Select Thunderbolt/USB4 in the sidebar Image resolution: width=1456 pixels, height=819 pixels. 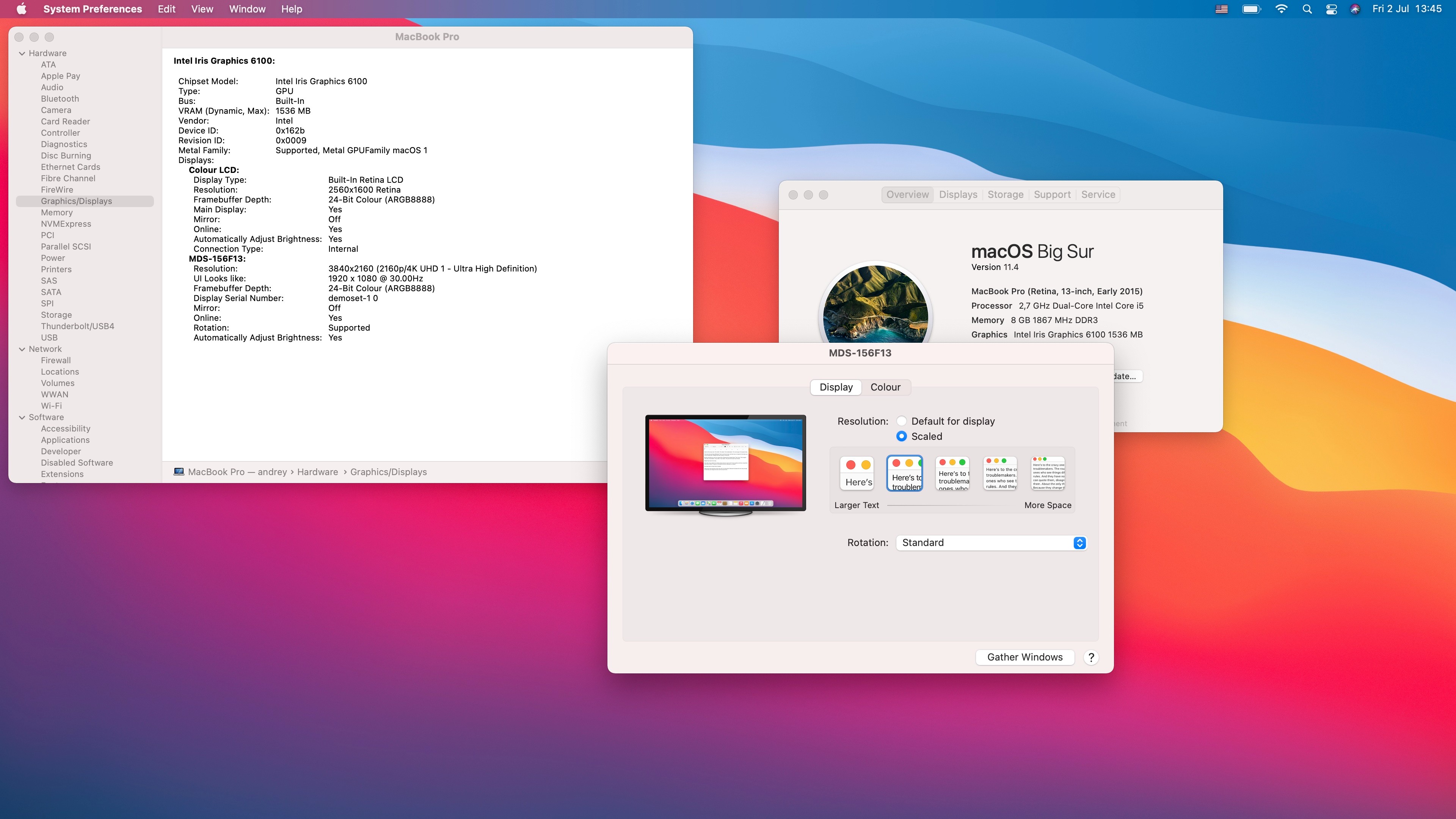point(77,326)
